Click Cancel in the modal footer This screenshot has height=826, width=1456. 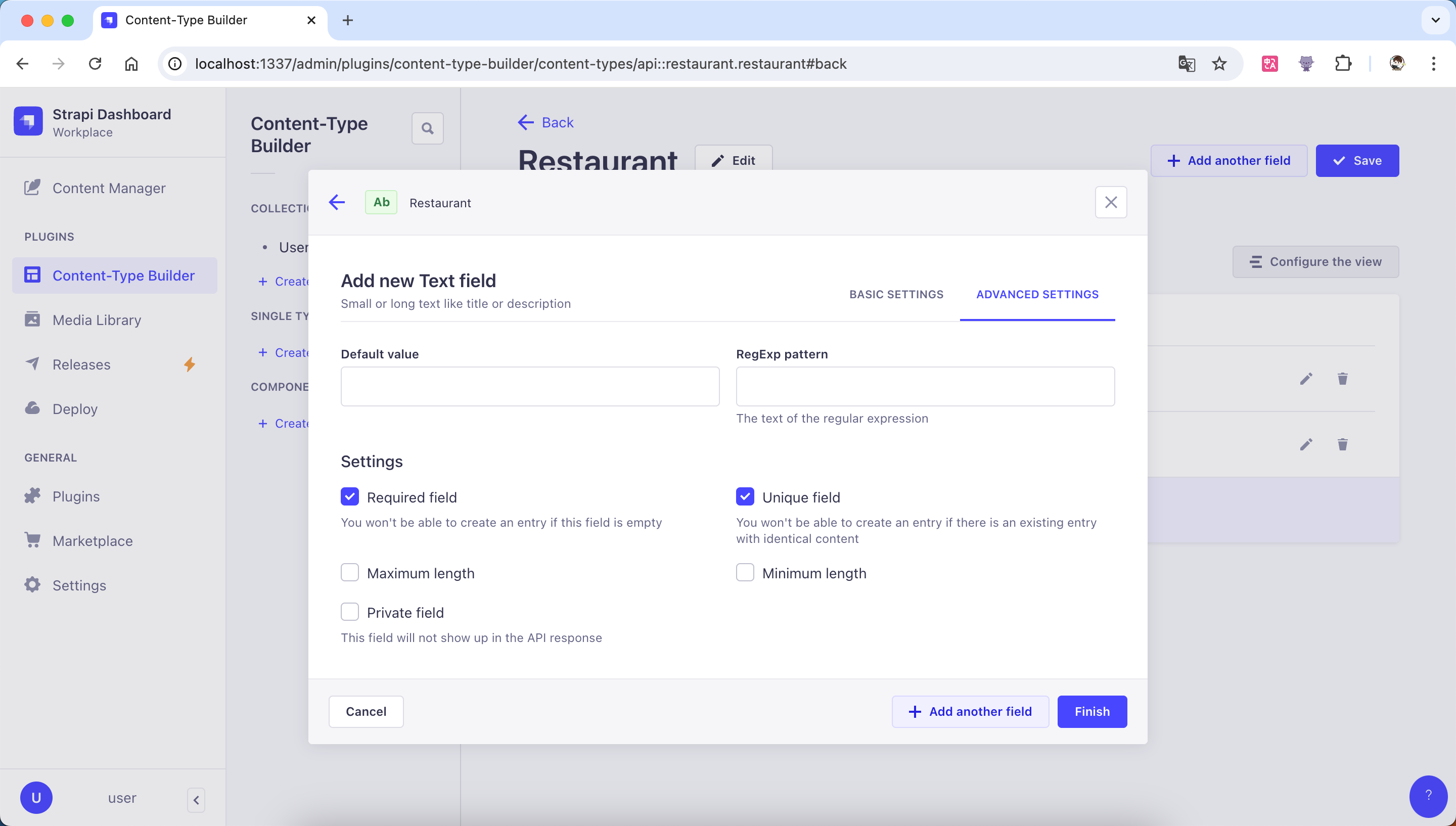(366, 711)
